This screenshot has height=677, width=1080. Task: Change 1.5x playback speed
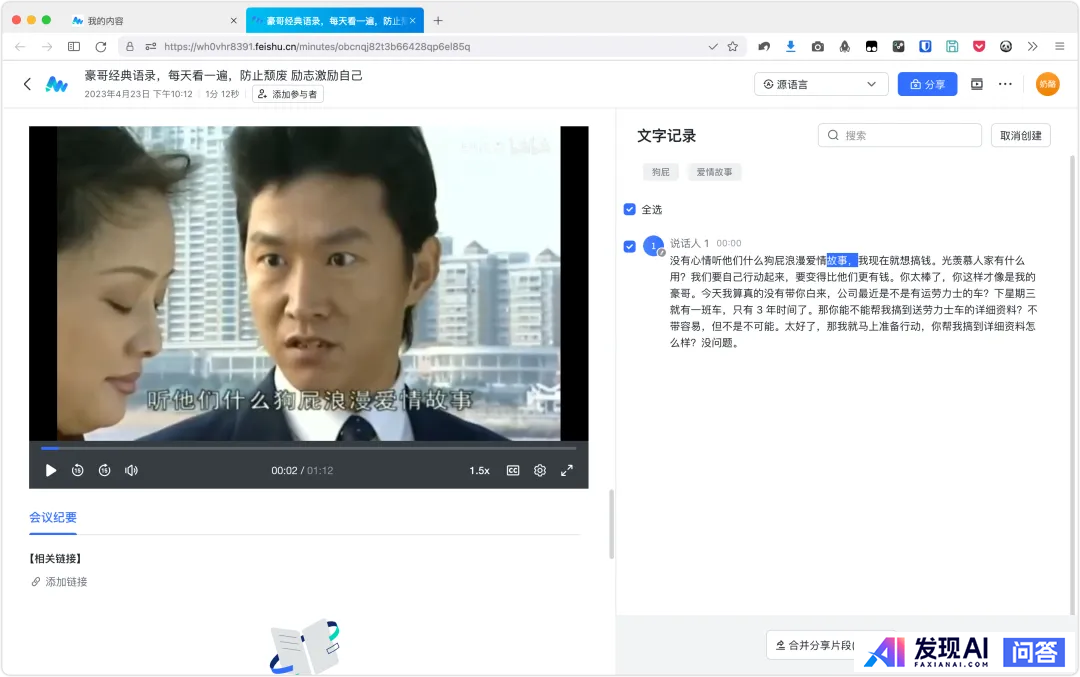click(479, 470)
